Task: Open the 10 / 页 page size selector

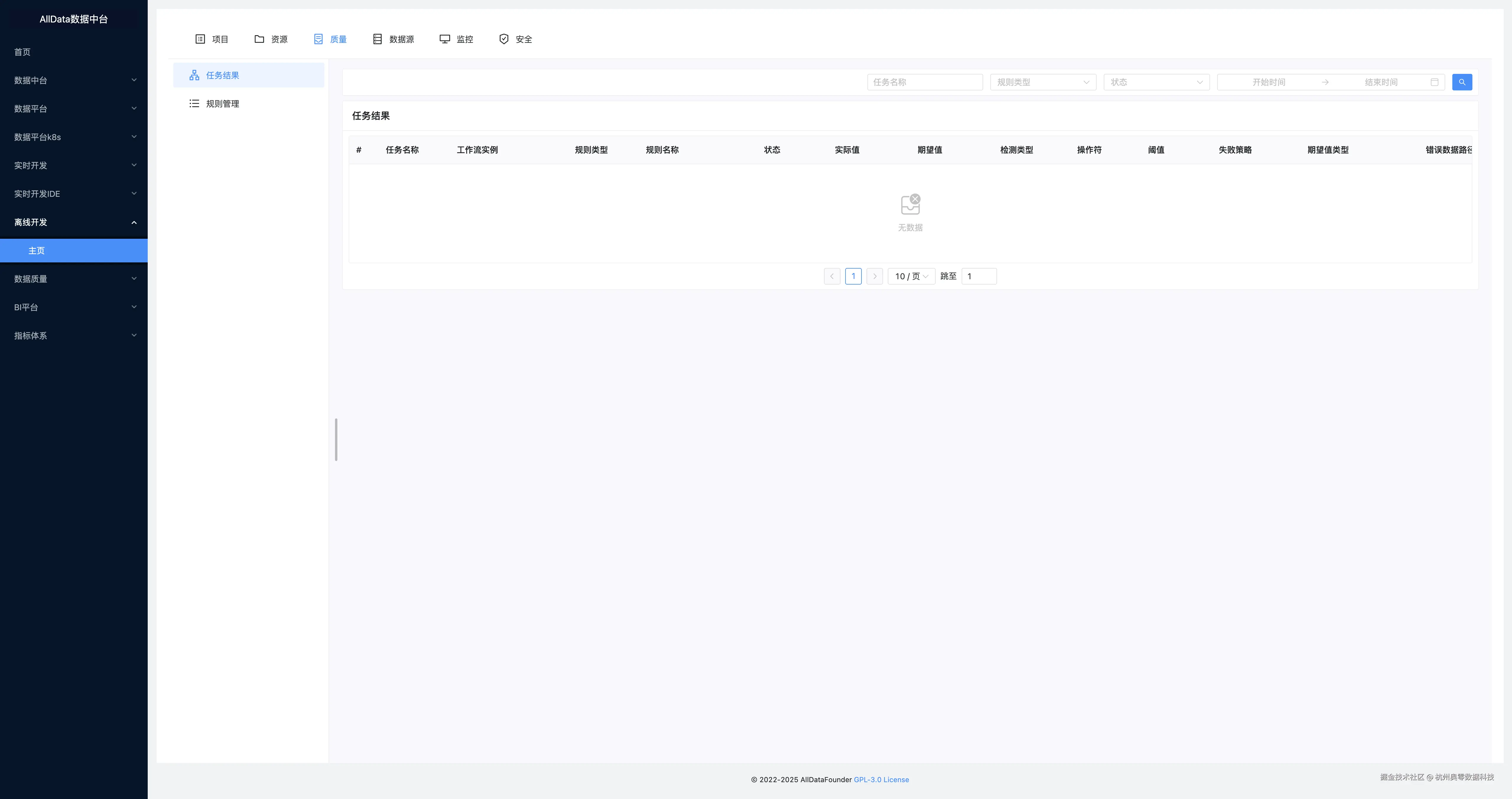Action: (x=911, y=277)
